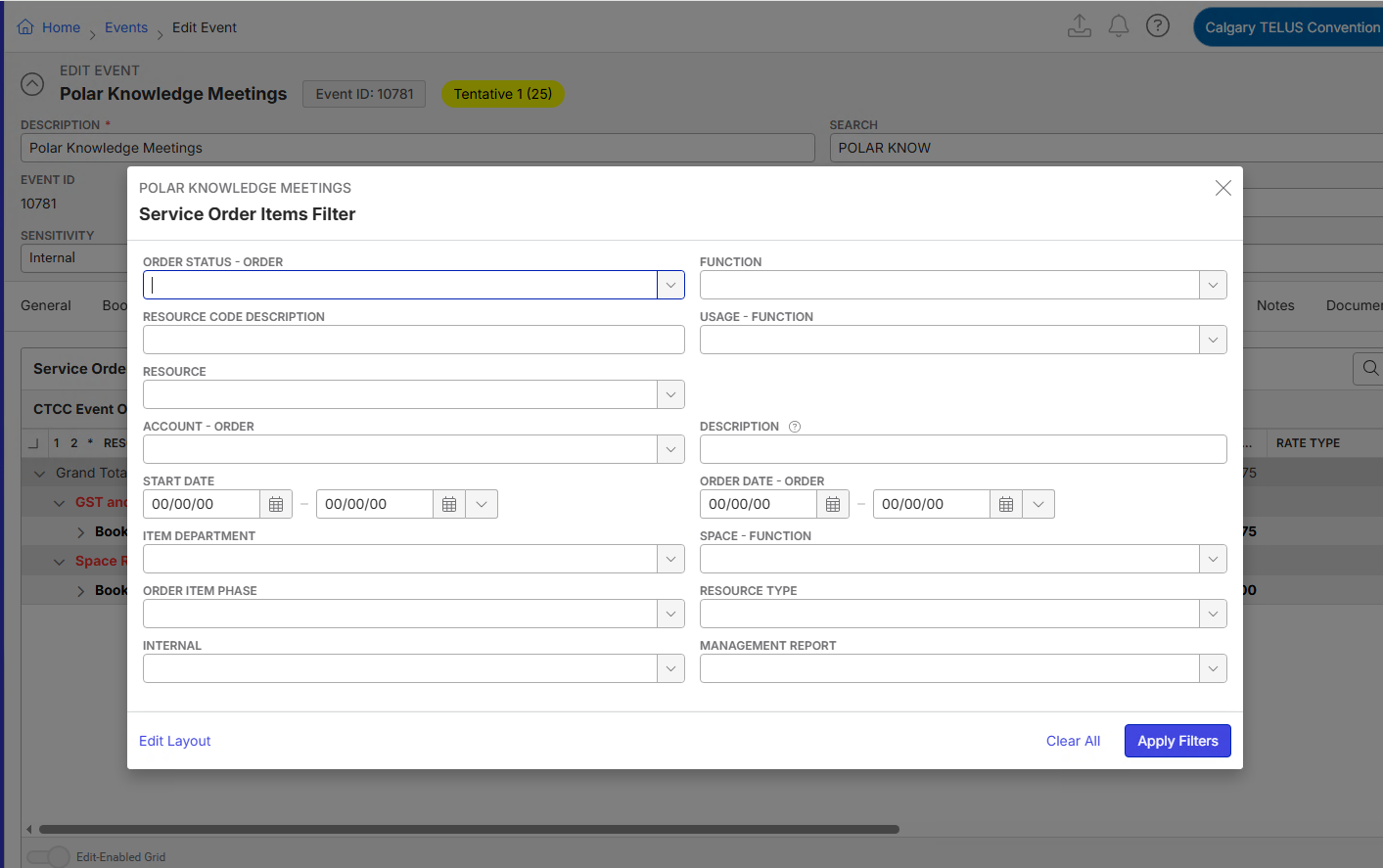Open the Function dropdown arrow
Image resolution: width=1383 pixels, height=868 pixels.
pos(1213,285)
